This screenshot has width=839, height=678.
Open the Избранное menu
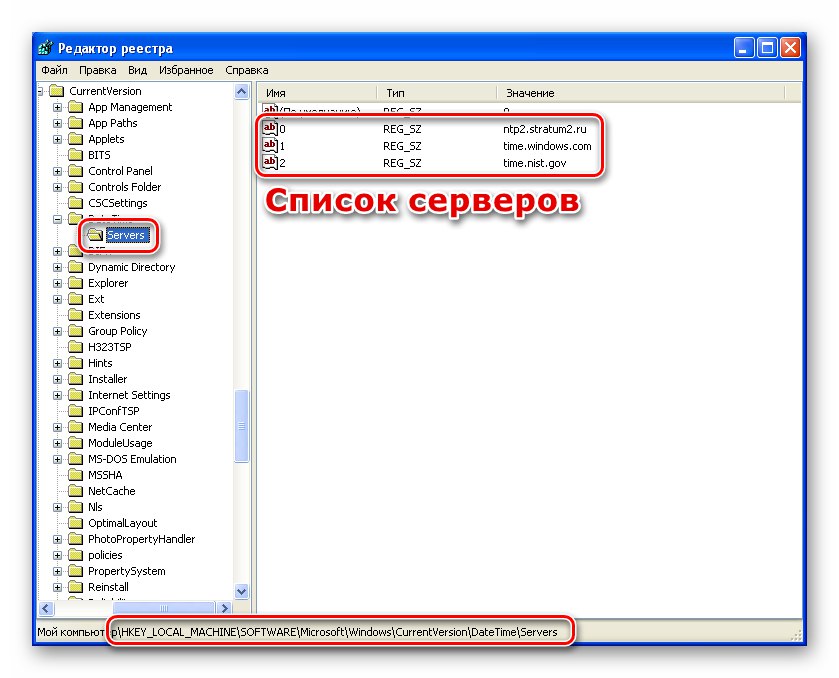(186, 70)
